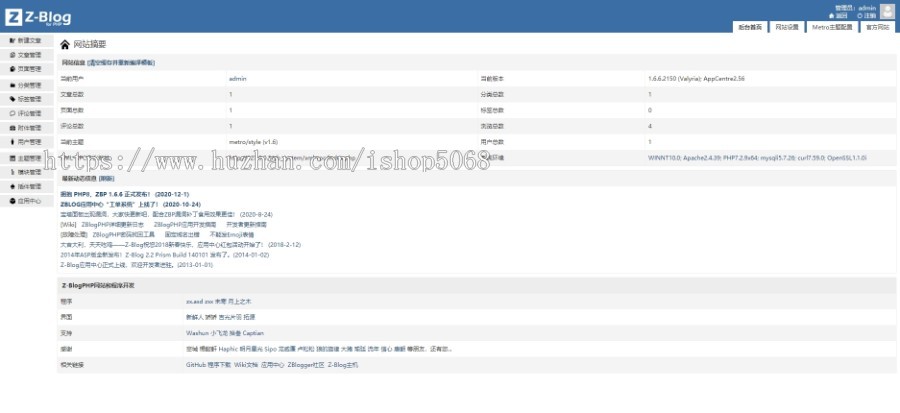The width and height of the screenshot is (900, 413).
Task: Open 模块管理 in the sidebar
Action: point(25,172)
